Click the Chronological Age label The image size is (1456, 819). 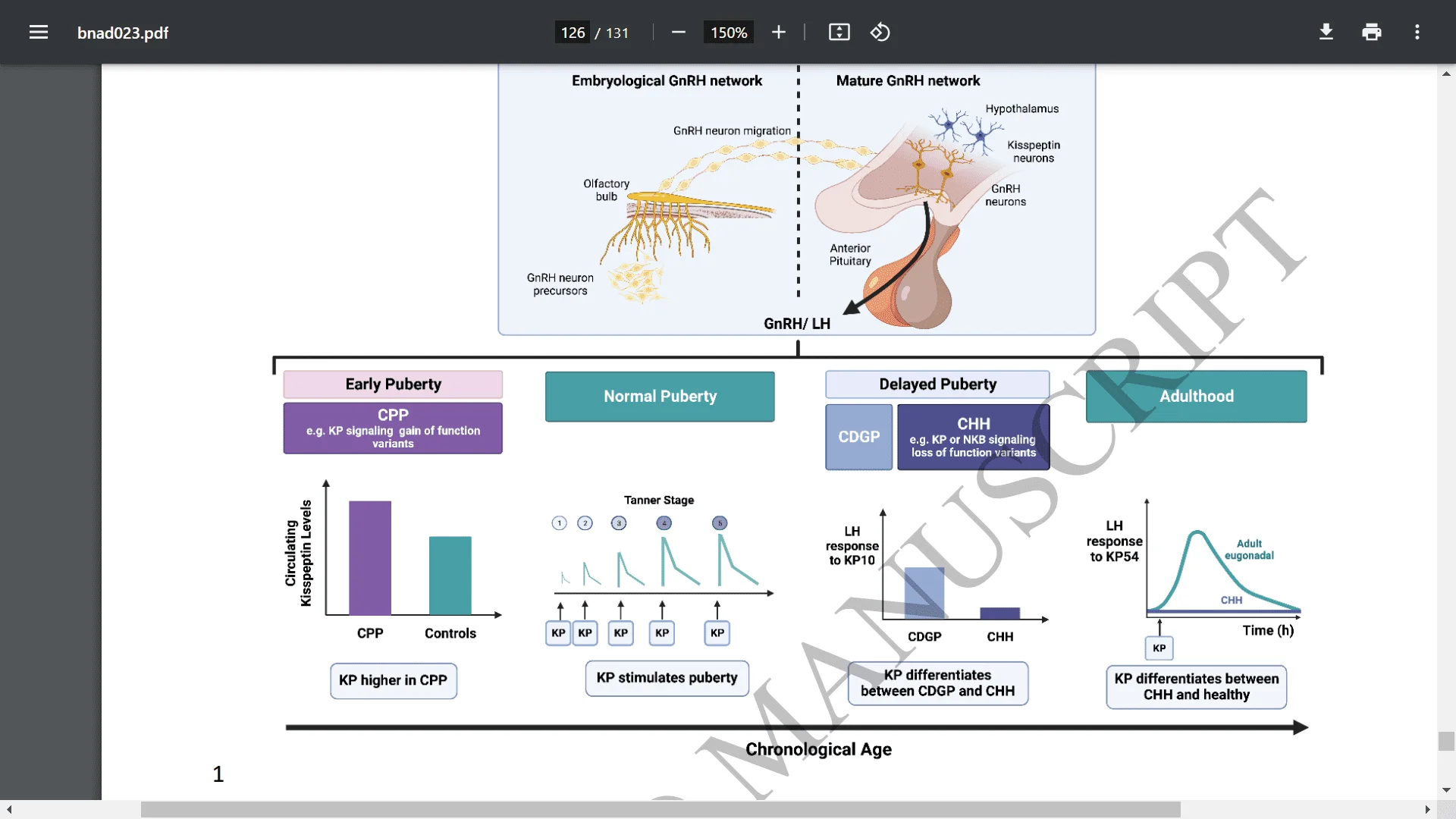click(818, 749)
